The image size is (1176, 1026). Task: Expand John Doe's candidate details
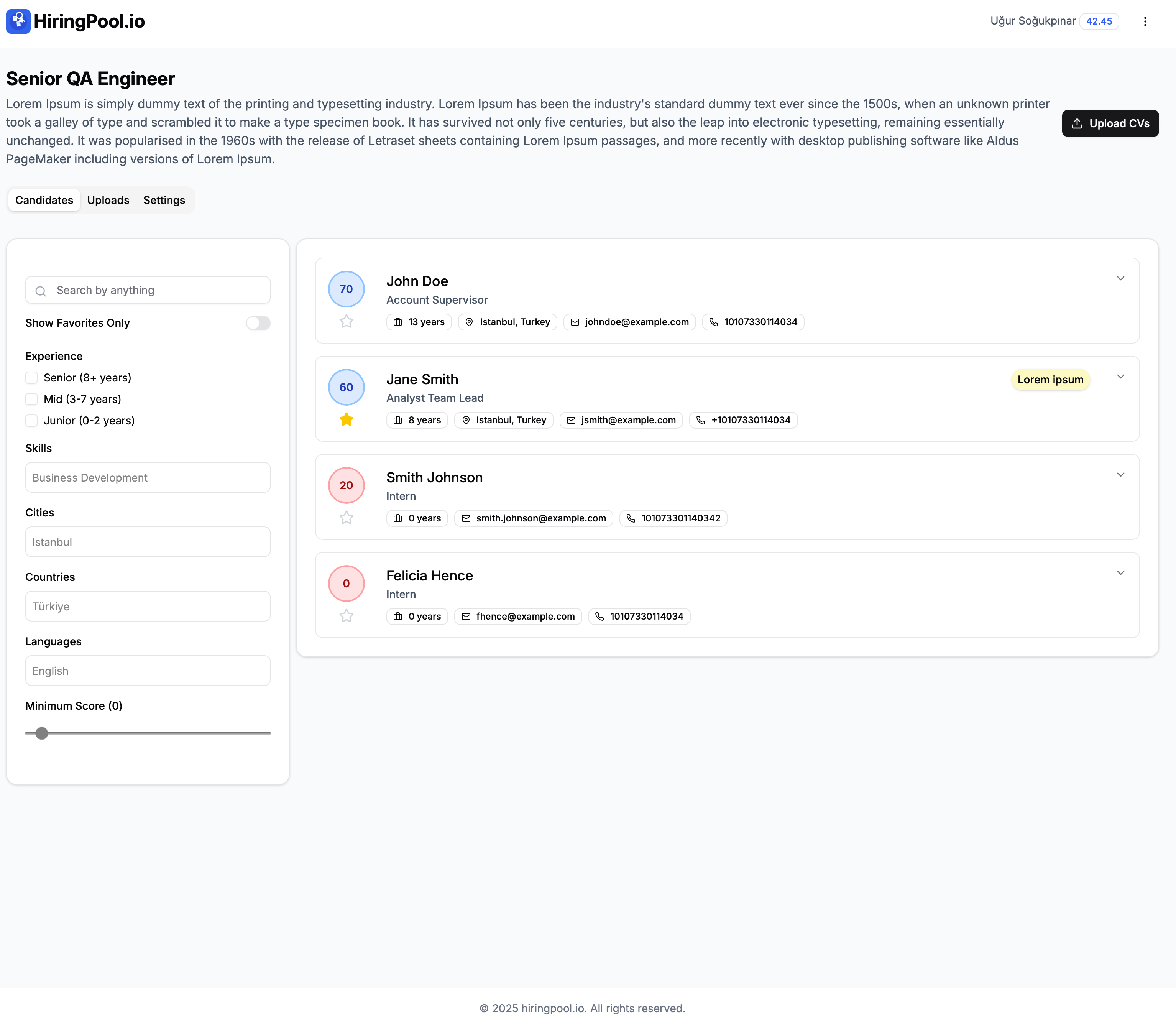tap(1120, 278)
